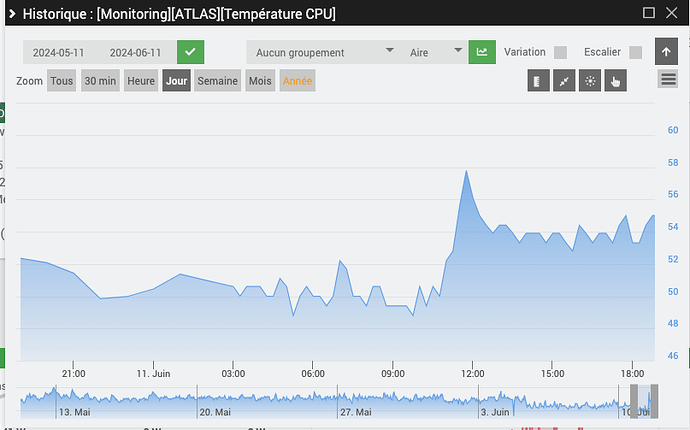Click the compress arrows icon button
Viewport: 690px width, 430px height.
tap(564, 81)
